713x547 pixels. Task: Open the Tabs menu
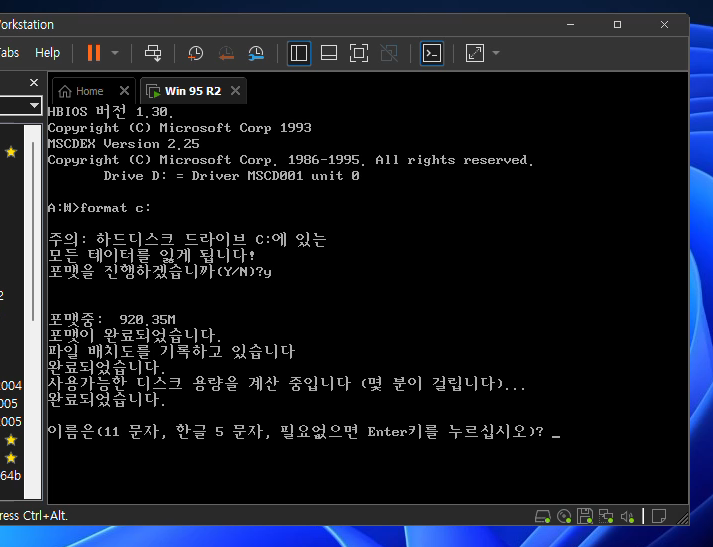[9, 53]
